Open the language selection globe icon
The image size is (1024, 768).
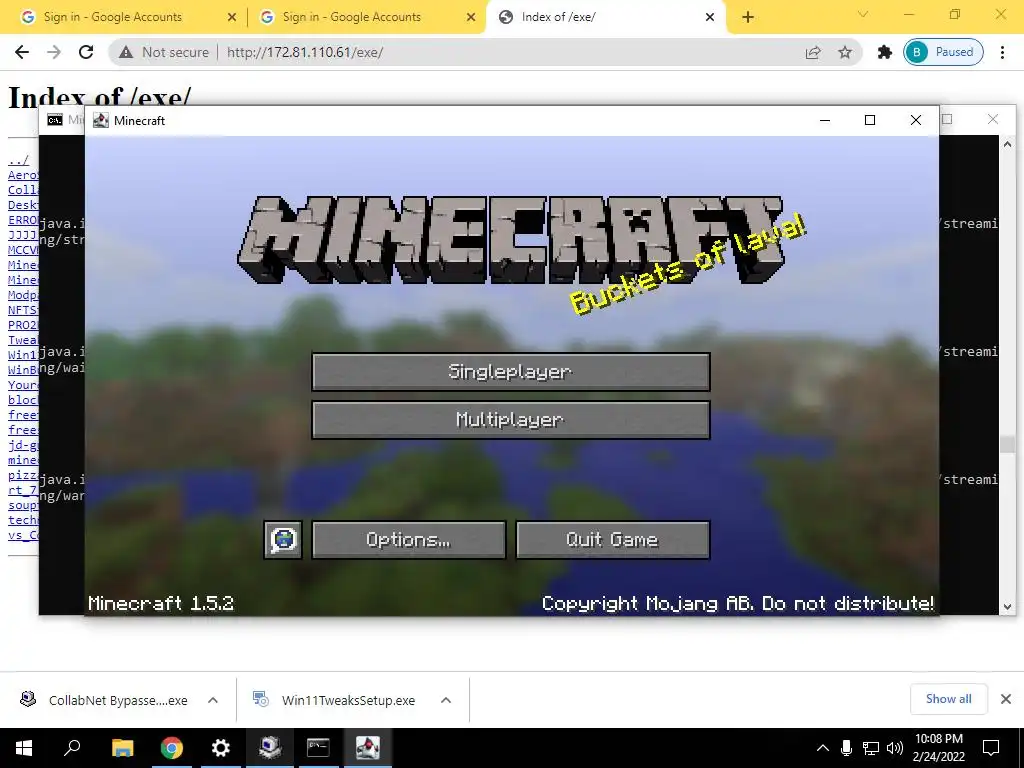[283, 539]
